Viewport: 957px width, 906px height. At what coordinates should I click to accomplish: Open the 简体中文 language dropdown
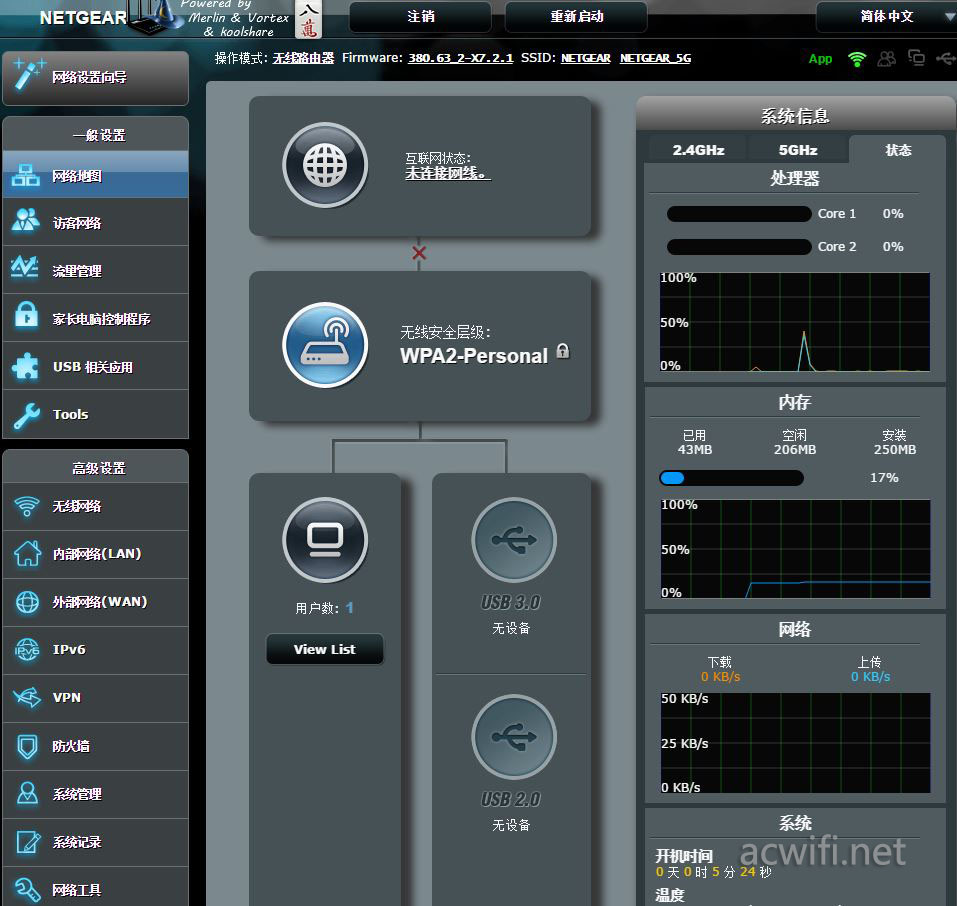(x=886, y=17)
